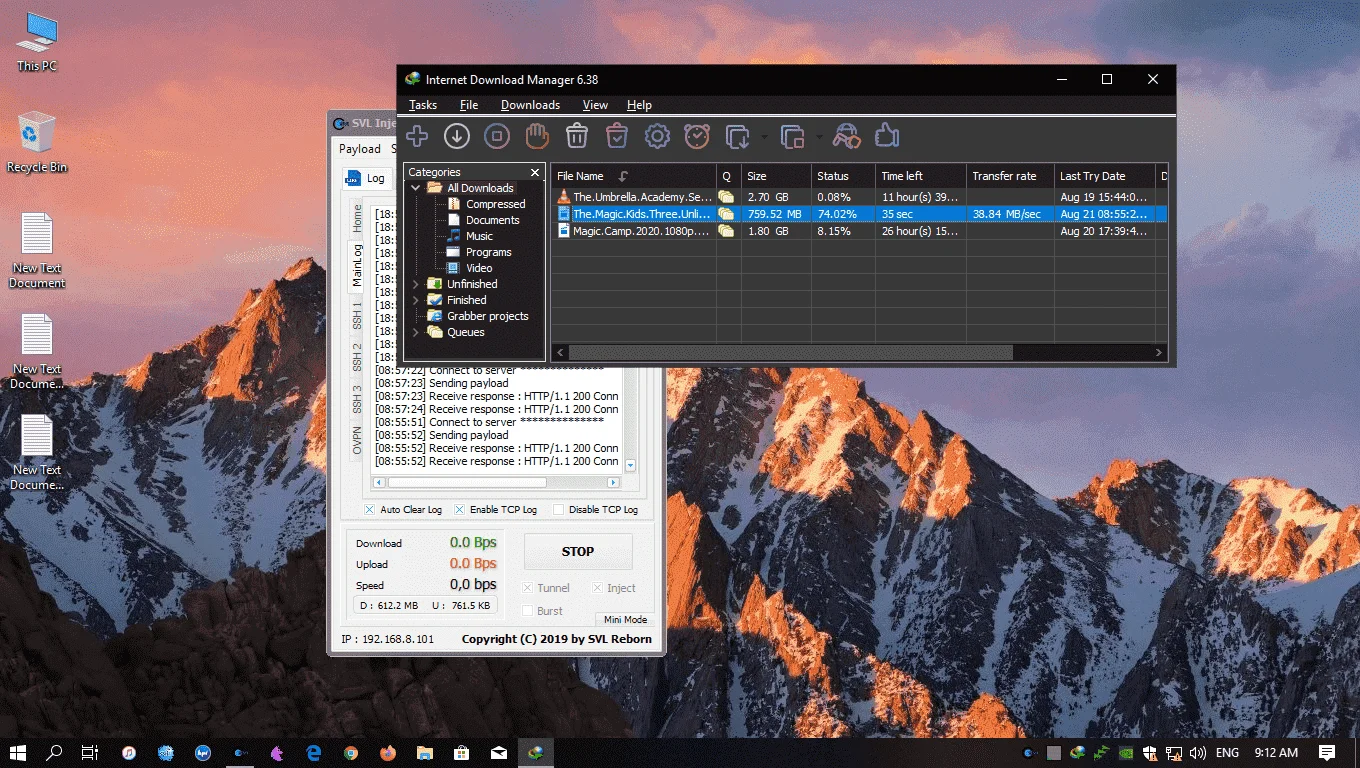Screen dimensions: 1360x768
Task: Select the Compressed category
Action: tap(495, 204)
